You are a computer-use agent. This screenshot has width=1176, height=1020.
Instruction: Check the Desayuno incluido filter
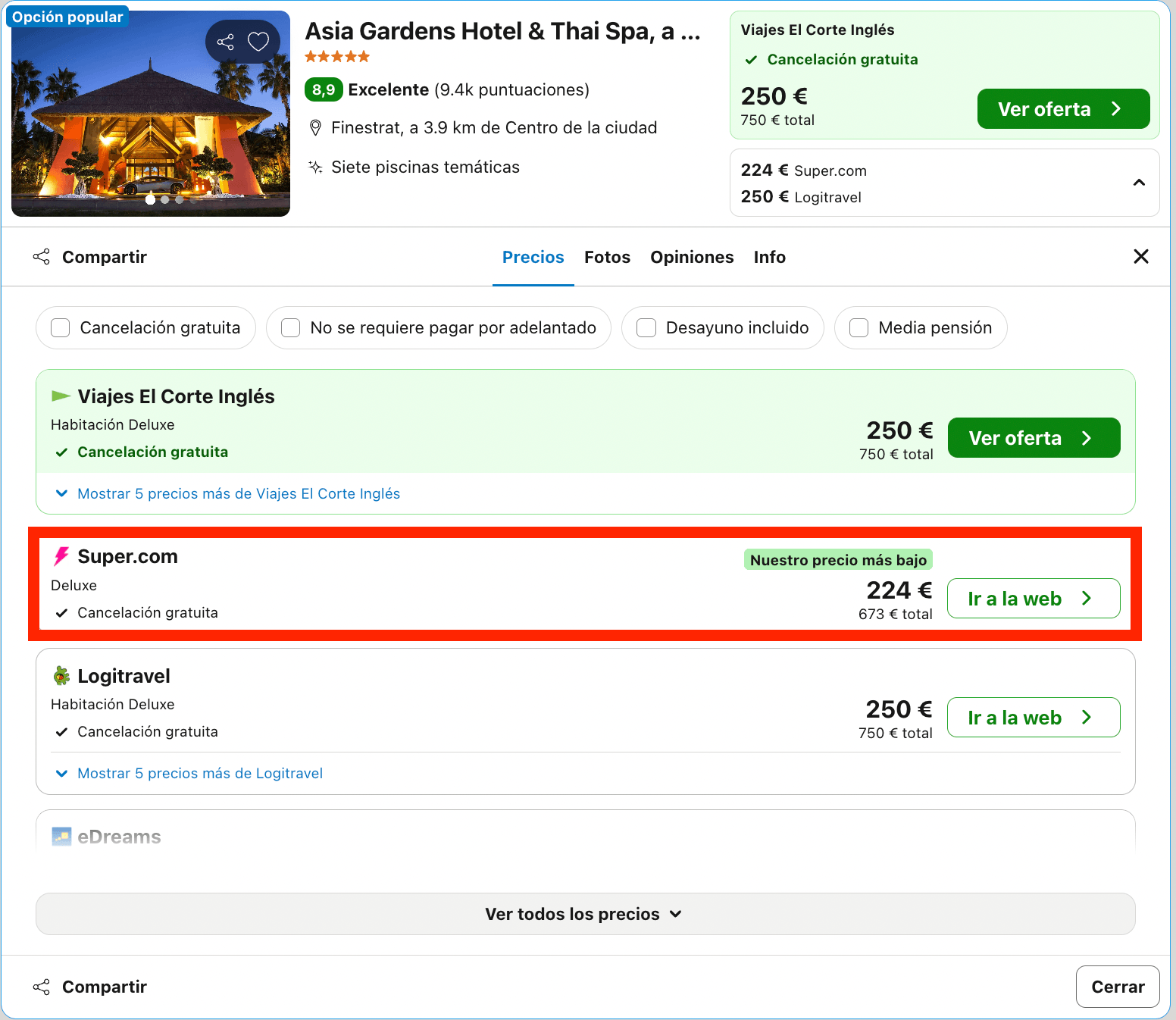point(646,327)
